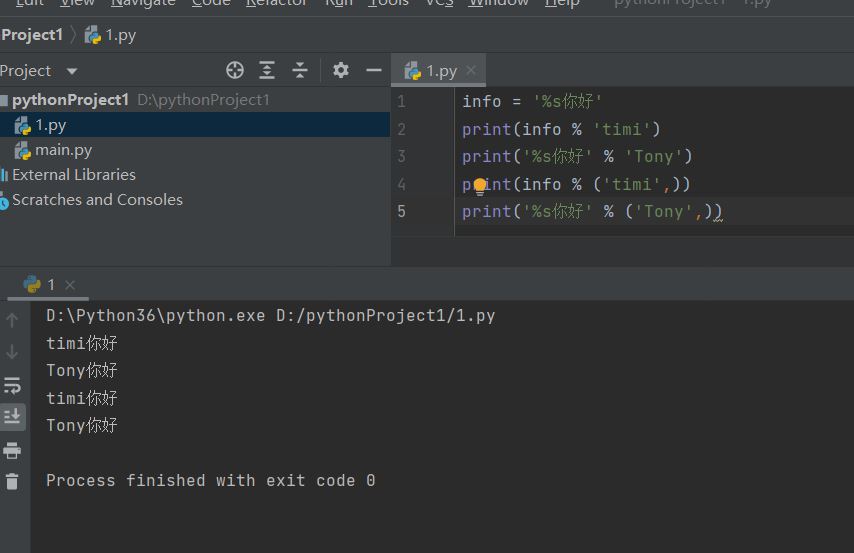Image resolution: width=854 pixels, height=553 pixels.
Task: Toggle Scroll to End in run console
Action: (x=12, y=417)
